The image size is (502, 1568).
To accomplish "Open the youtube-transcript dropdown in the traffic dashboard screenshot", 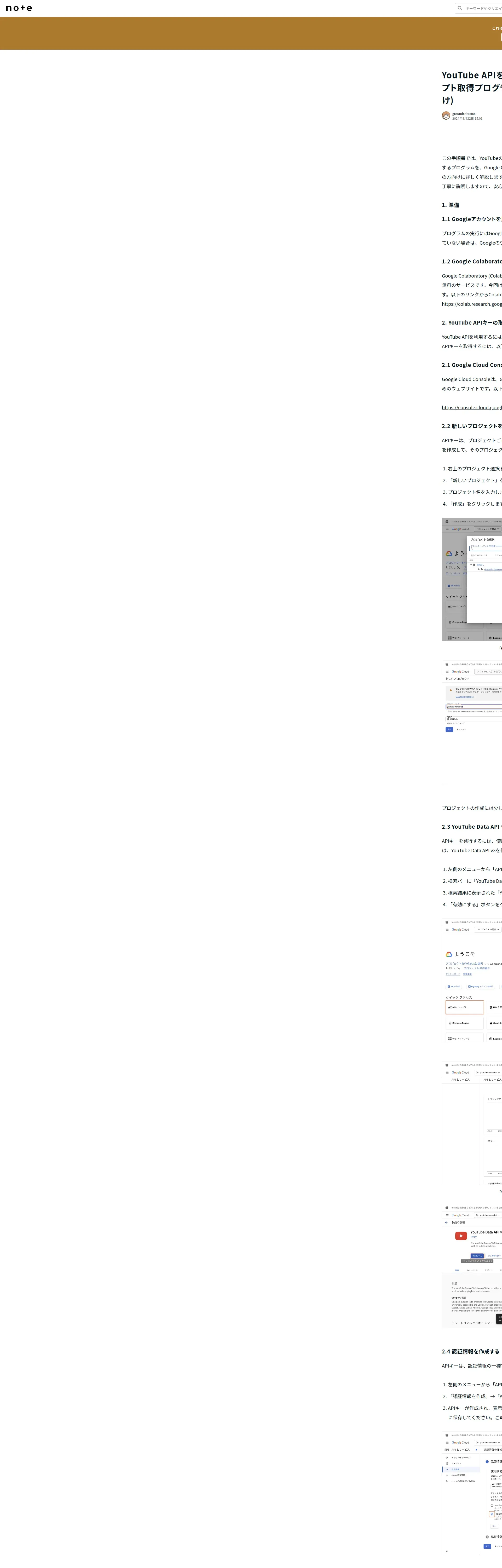I will coord(487,1073).
